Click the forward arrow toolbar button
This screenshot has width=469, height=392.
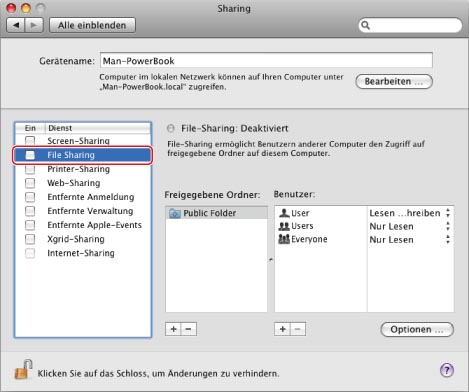point(34,25)
